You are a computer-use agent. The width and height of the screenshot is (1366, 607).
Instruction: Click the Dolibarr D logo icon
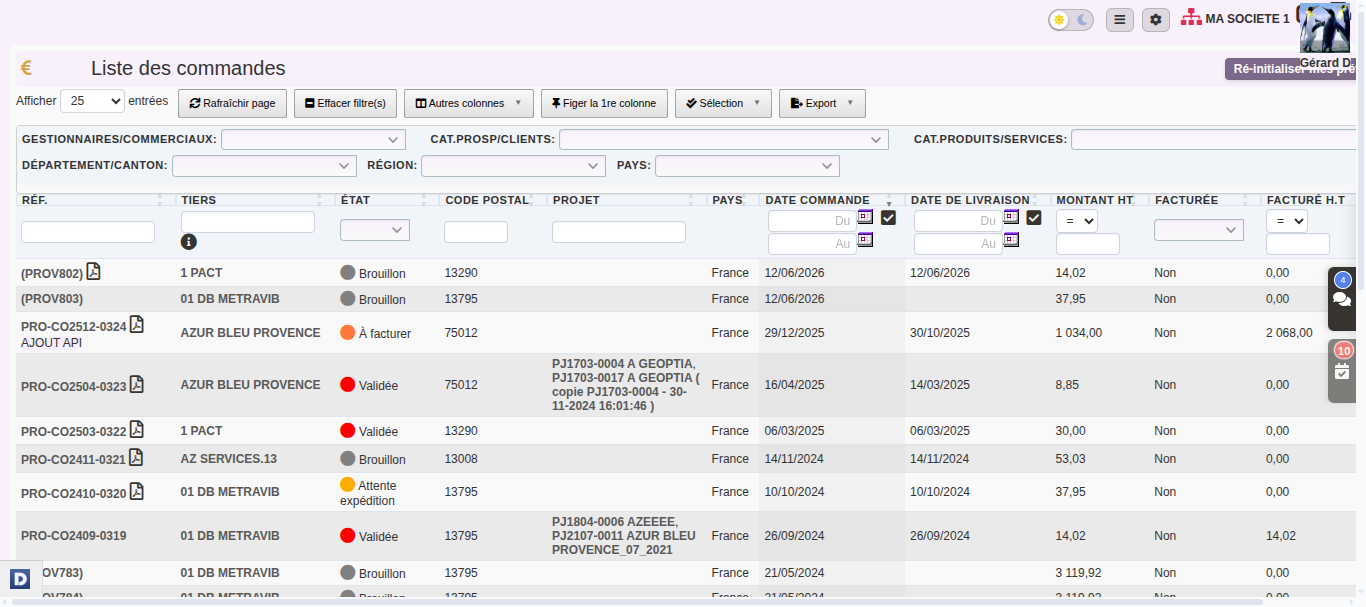pos(20,578)
